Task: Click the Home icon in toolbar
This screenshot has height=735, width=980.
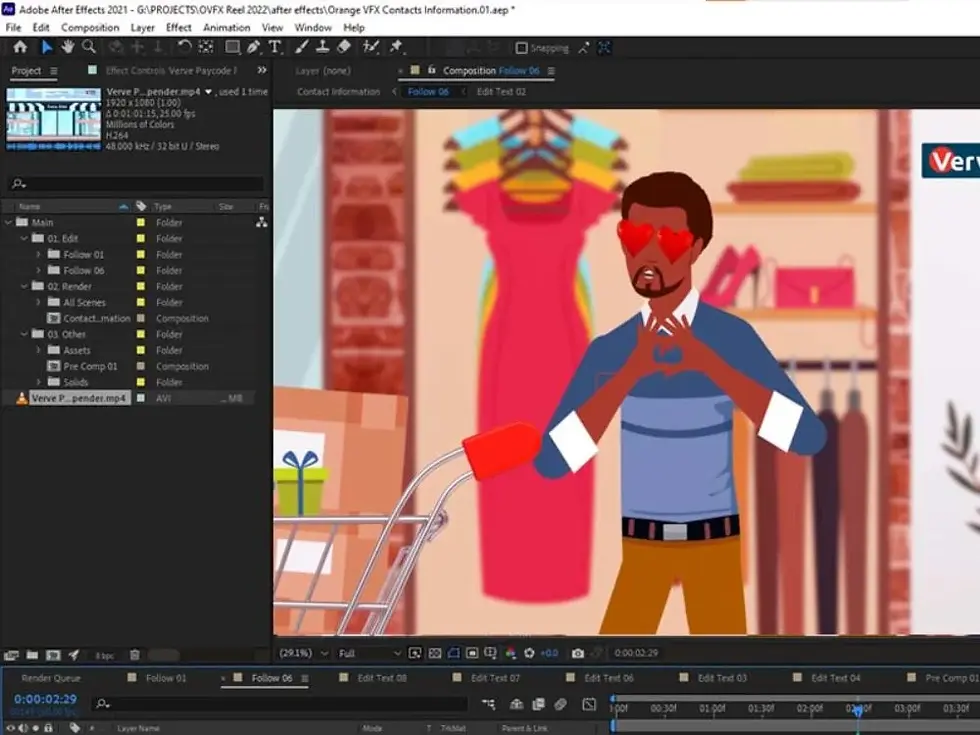Action: pos(19,47)
